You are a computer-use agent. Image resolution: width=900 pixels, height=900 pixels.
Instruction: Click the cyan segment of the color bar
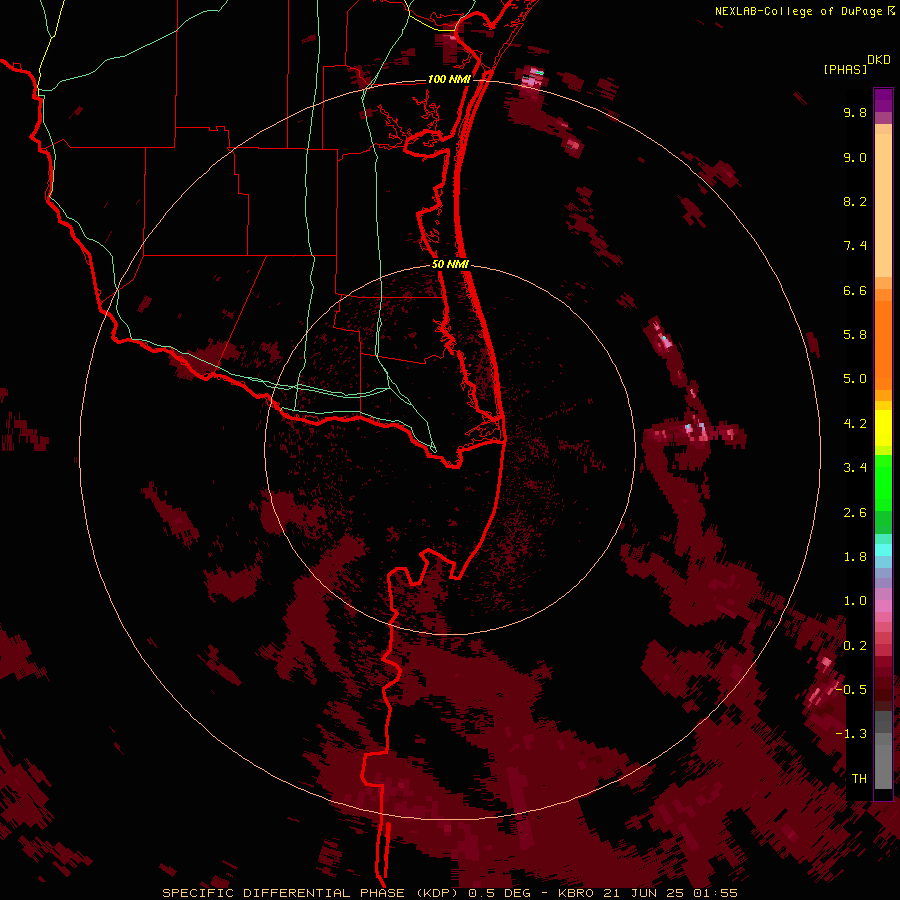click(883, 549)
